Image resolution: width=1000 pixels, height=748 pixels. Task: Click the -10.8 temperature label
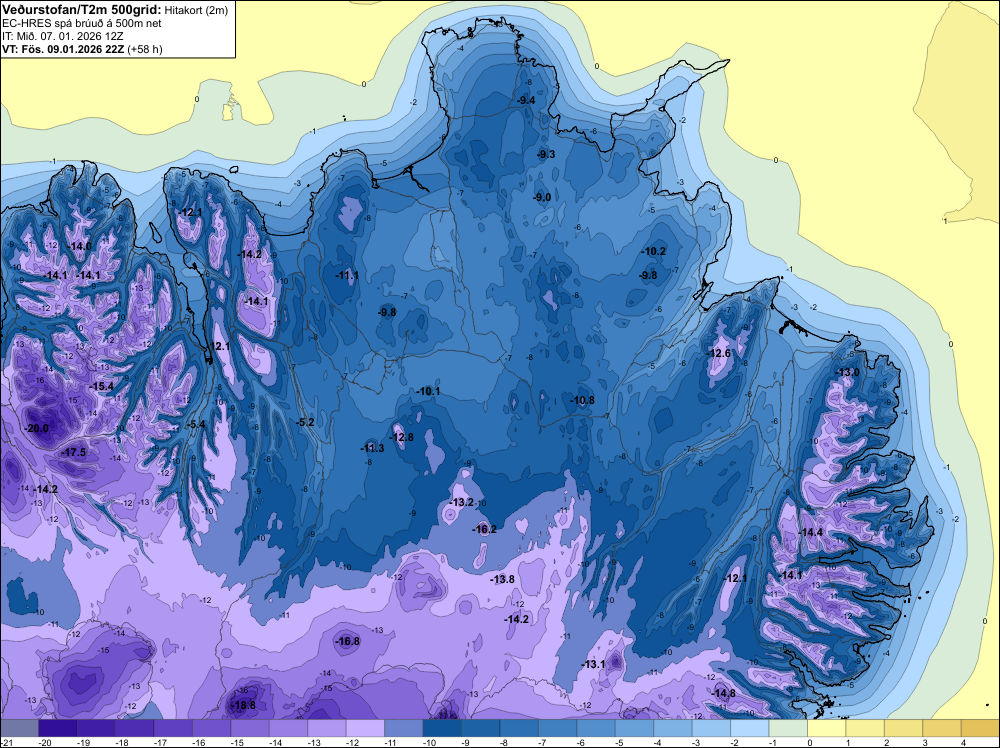point(582,400)
